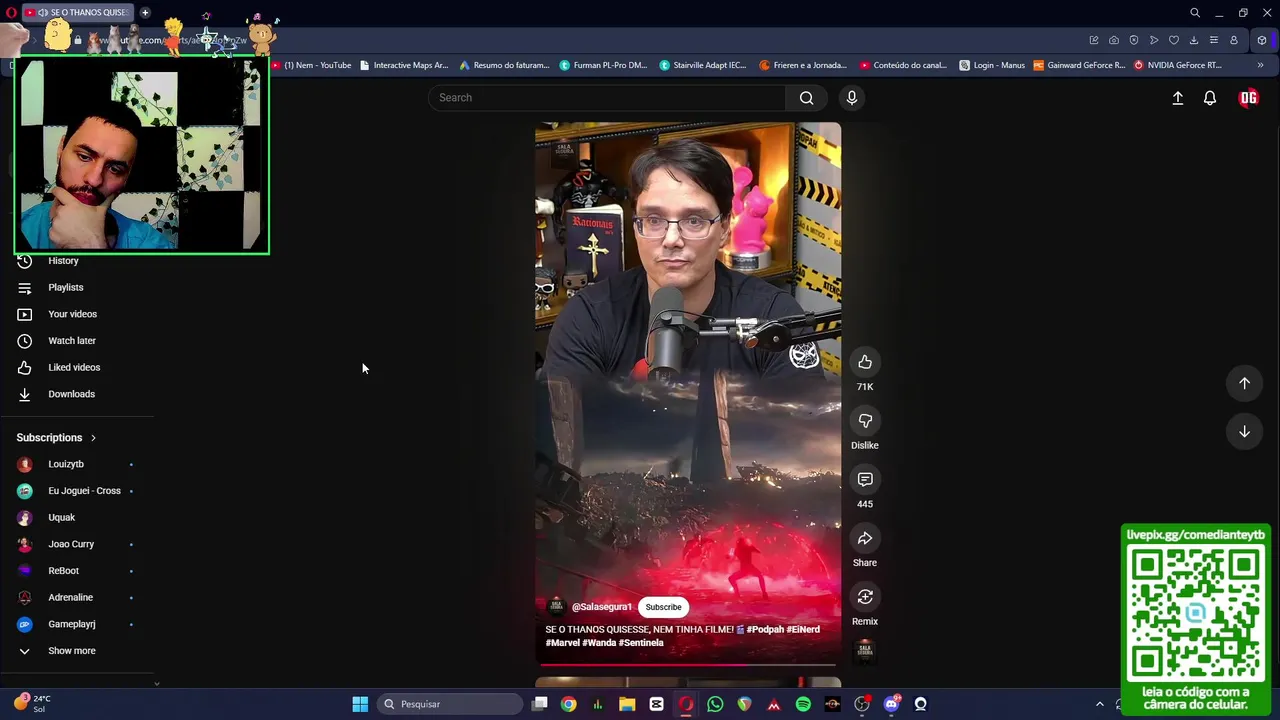Open Discord from the taskbar
This screenshot has height=720, width=1280.
891,704
